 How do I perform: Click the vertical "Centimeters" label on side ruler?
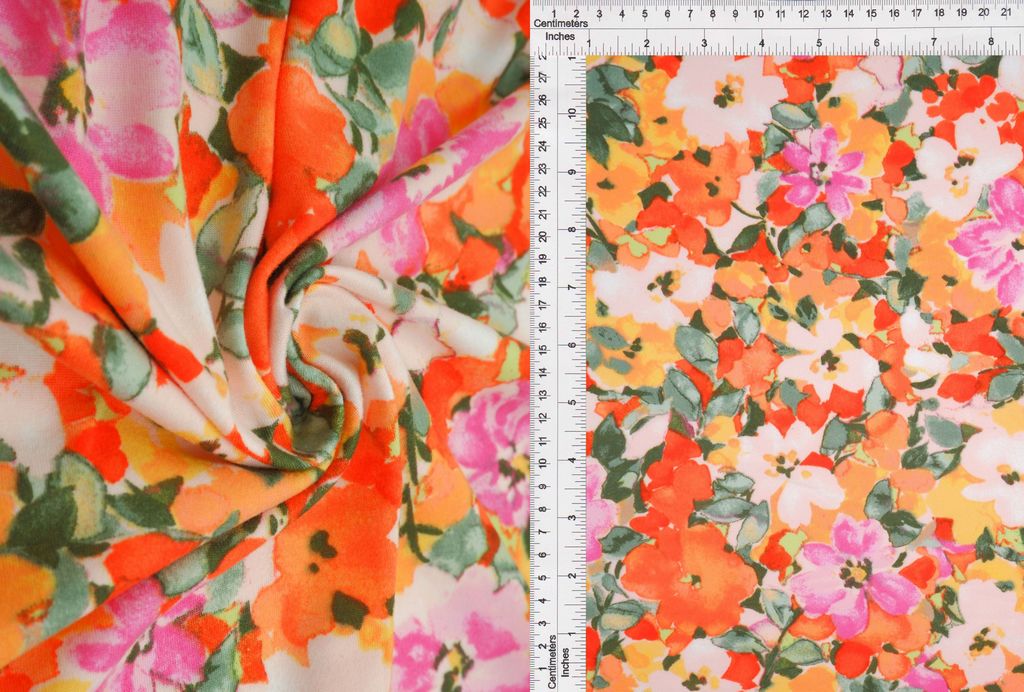pos(552,661)
